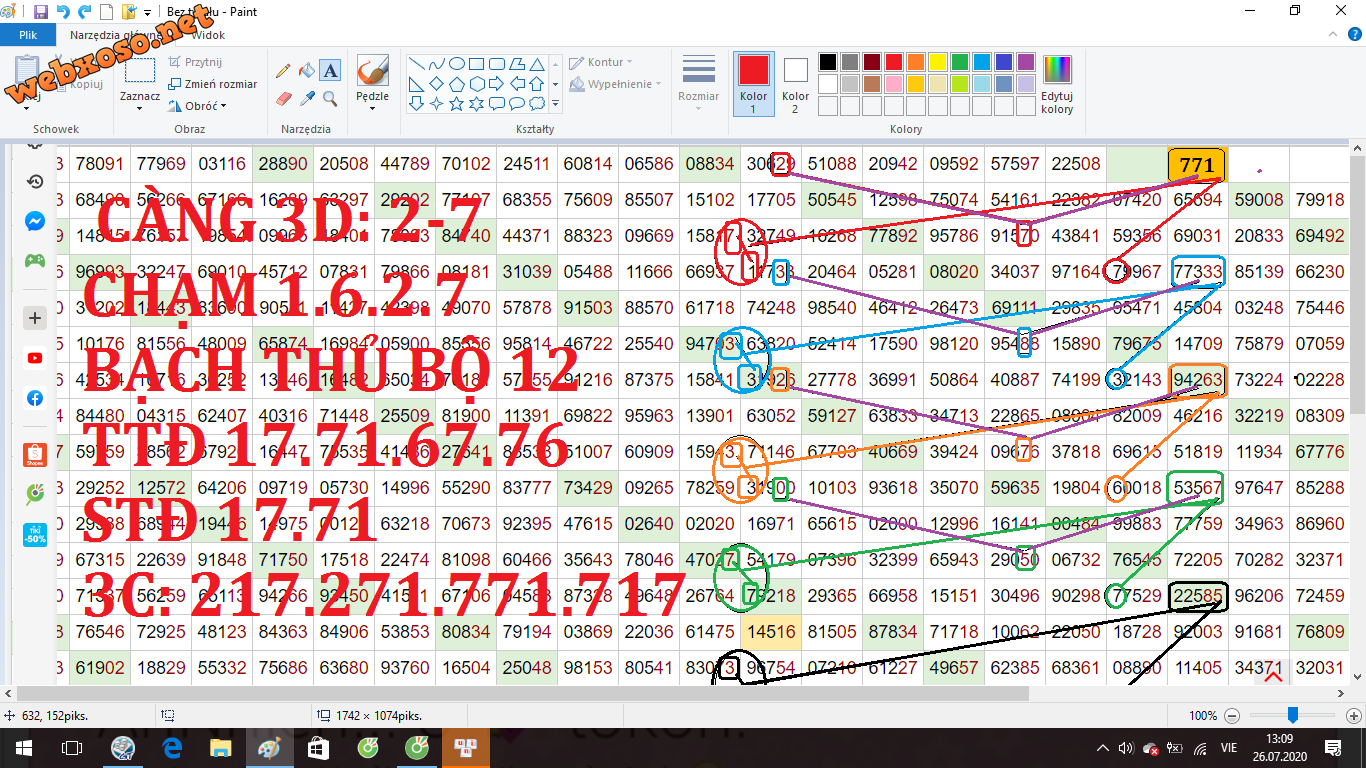Select Kolor 2 swatch button
The image size is (1366, 768).
point(796,82)
